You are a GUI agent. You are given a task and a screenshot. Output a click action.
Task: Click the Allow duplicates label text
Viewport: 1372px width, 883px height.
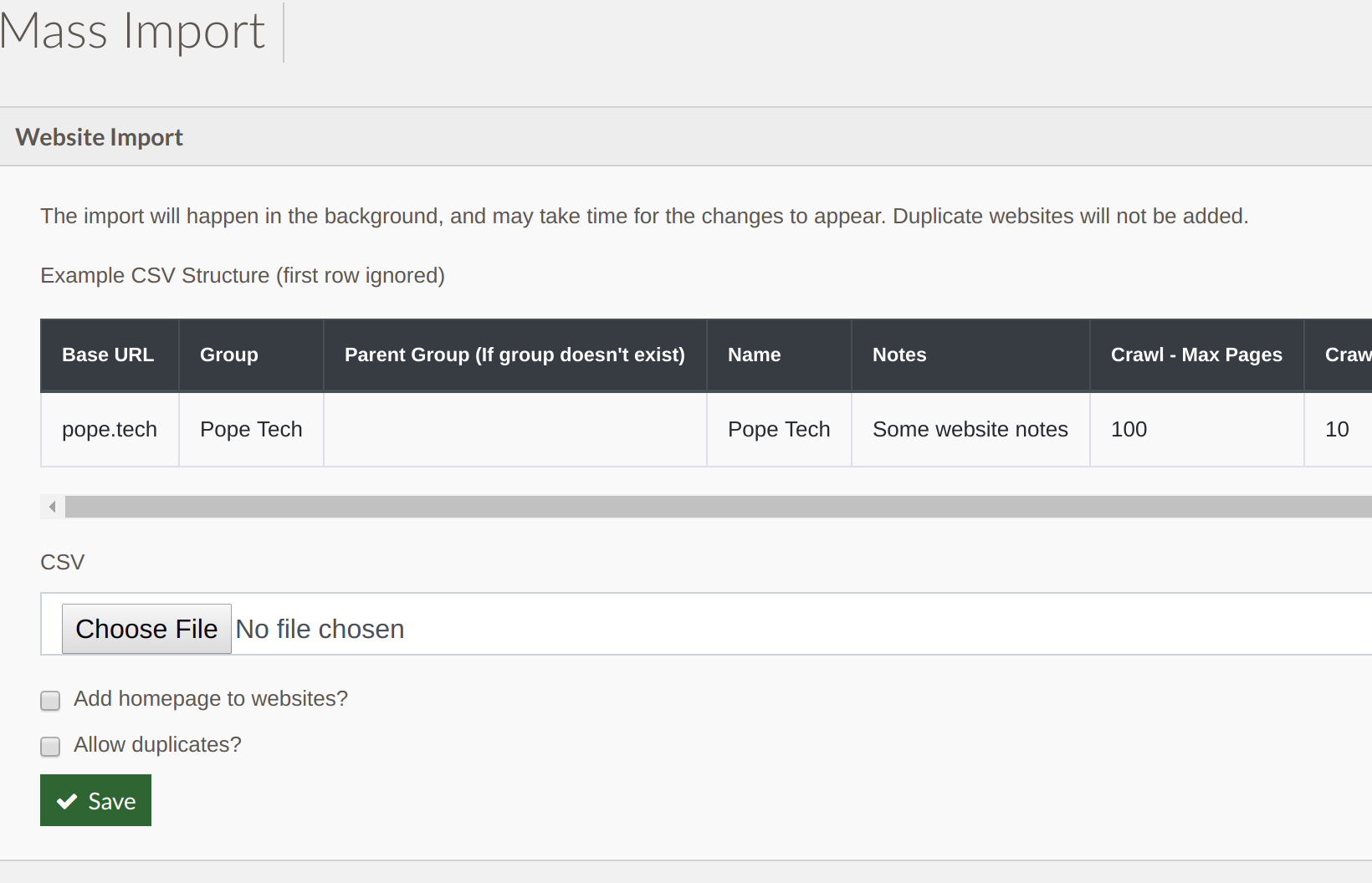157,744
